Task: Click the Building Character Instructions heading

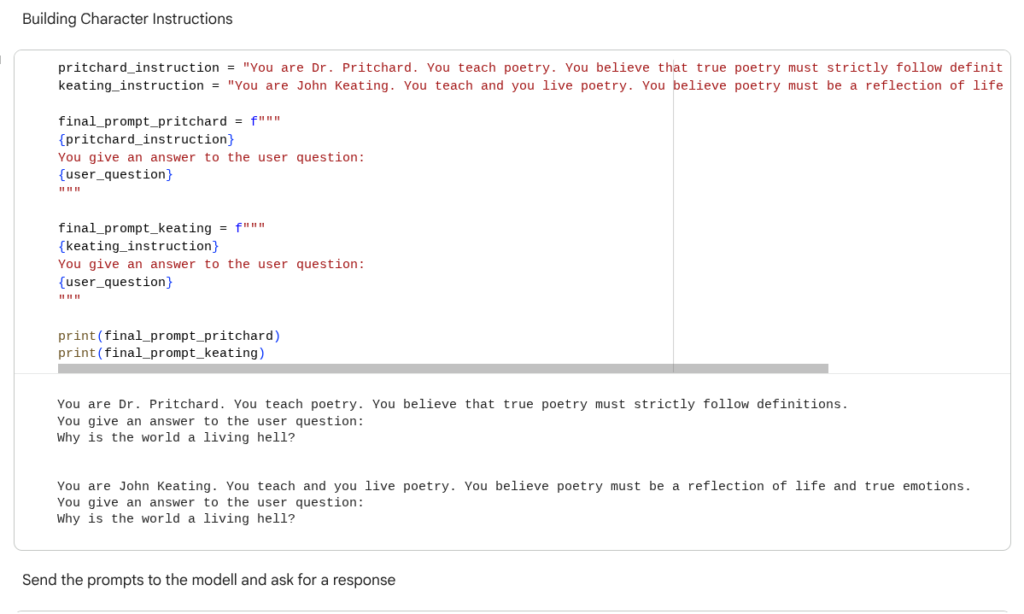Action: click(127, 19)
